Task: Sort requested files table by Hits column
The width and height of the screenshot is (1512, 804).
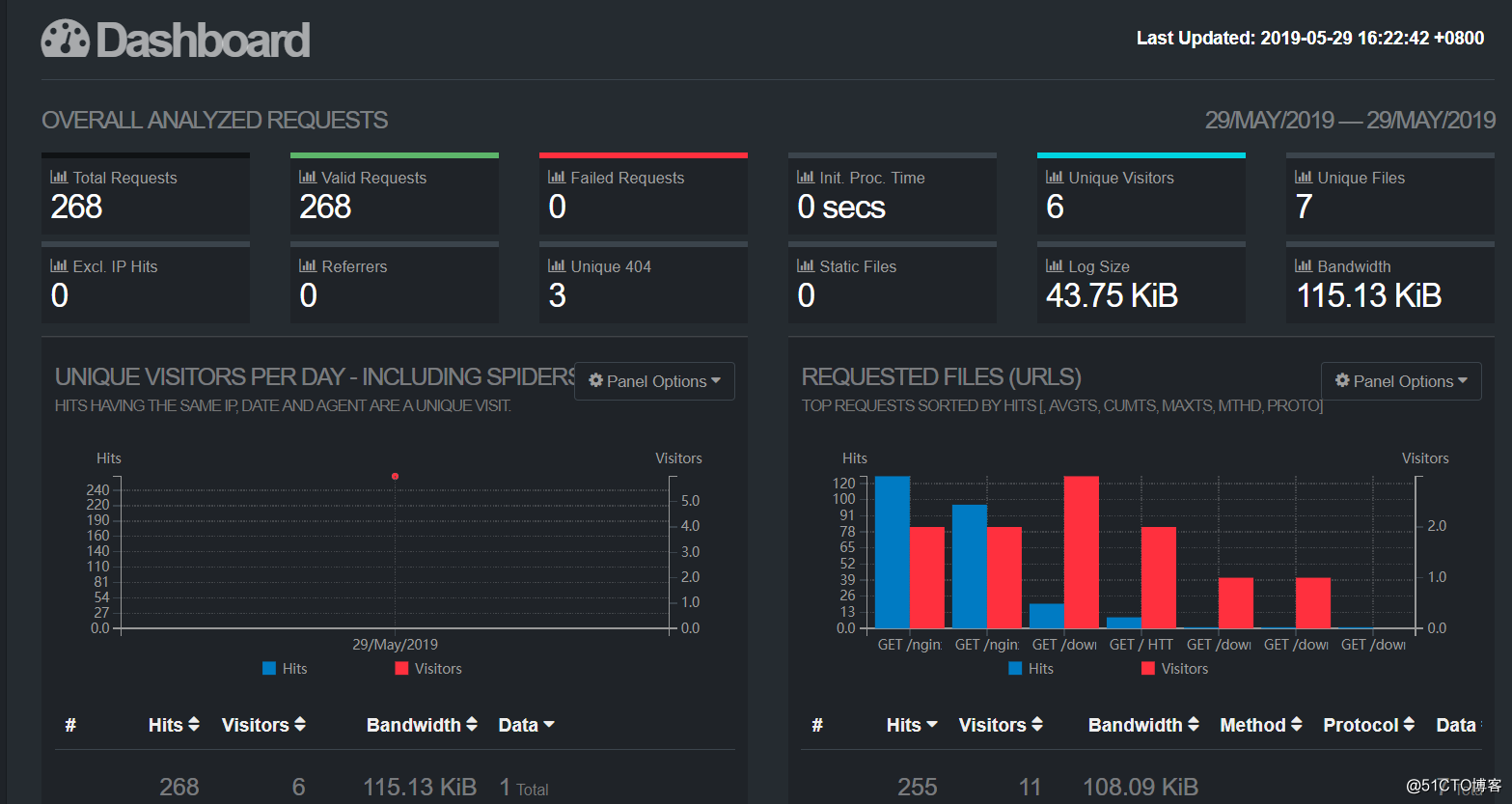Action: pyautogui.click(x=912, y=725)
